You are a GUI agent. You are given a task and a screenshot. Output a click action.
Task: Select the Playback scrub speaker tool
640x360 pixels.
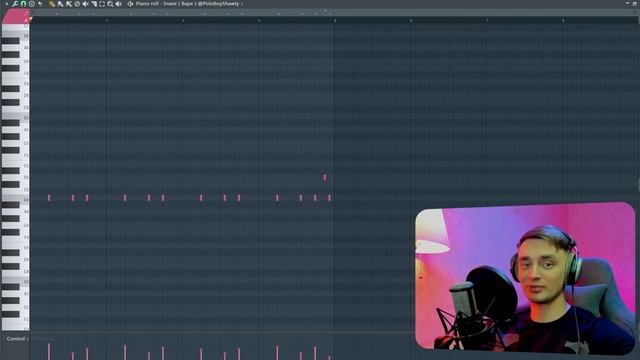tap(118, 4)
